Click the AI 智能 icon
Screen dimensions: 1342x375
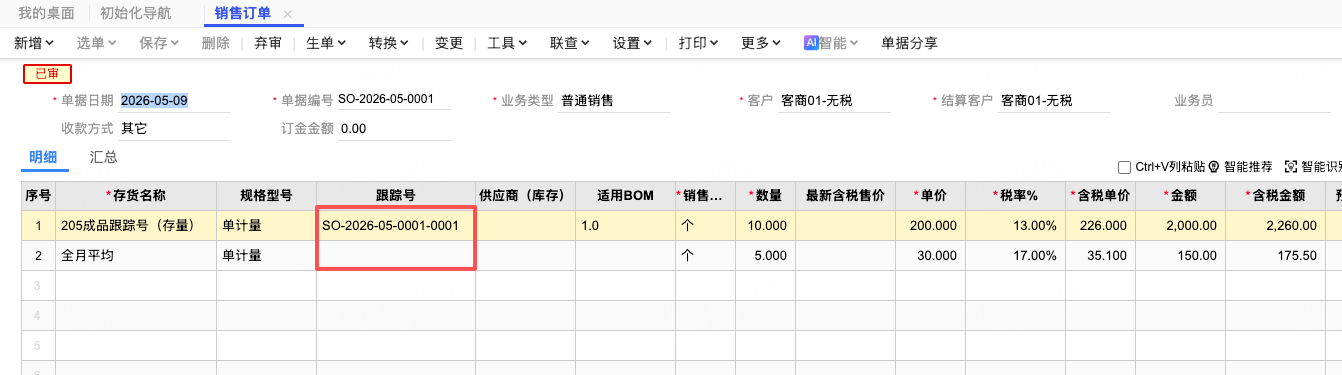click(x=811, y=43)
